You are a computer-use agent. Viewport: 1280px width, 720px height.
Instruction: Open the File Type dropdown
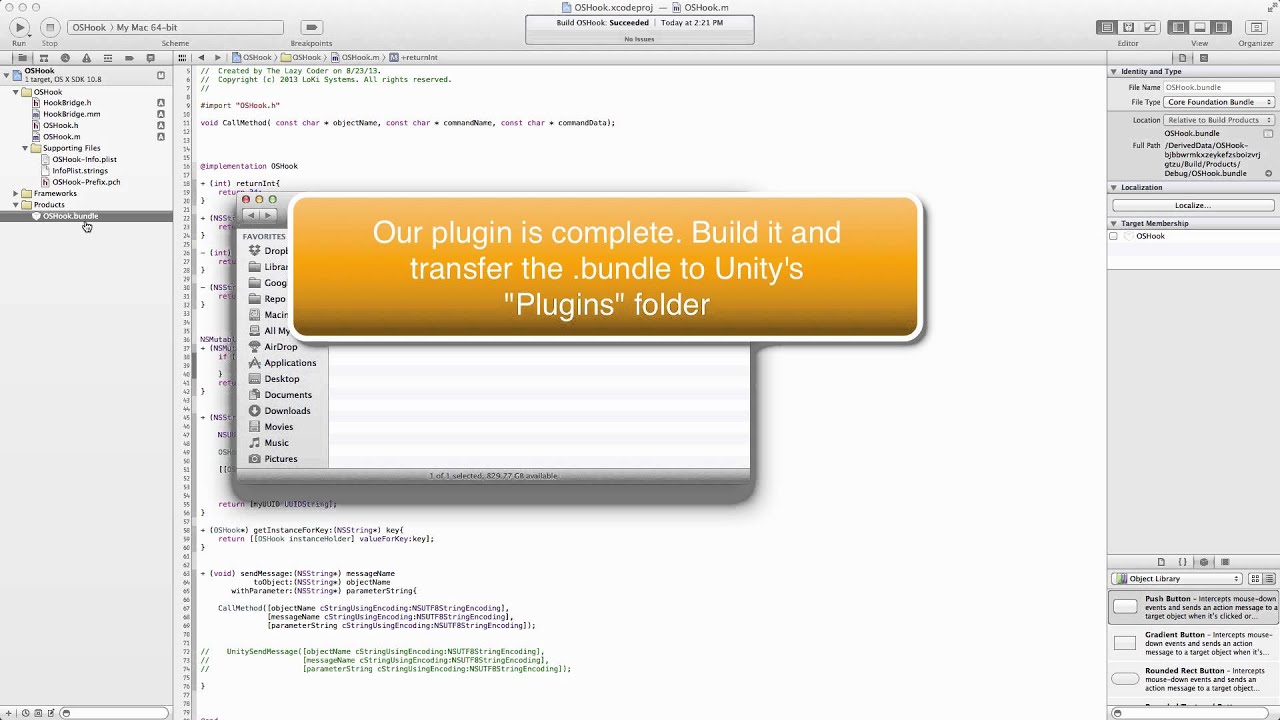coord(1218,102)
